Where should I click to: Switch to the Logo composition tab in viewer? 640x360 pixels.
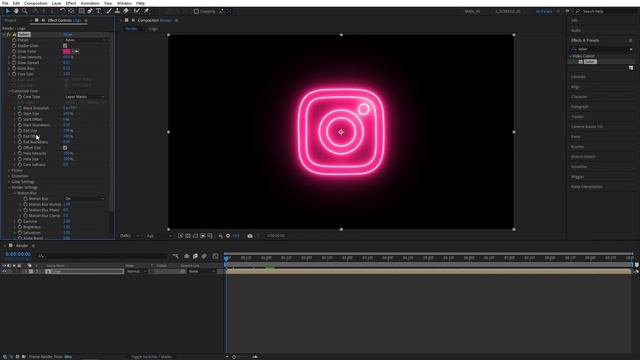pyautogui.click(x=153, y=29)
